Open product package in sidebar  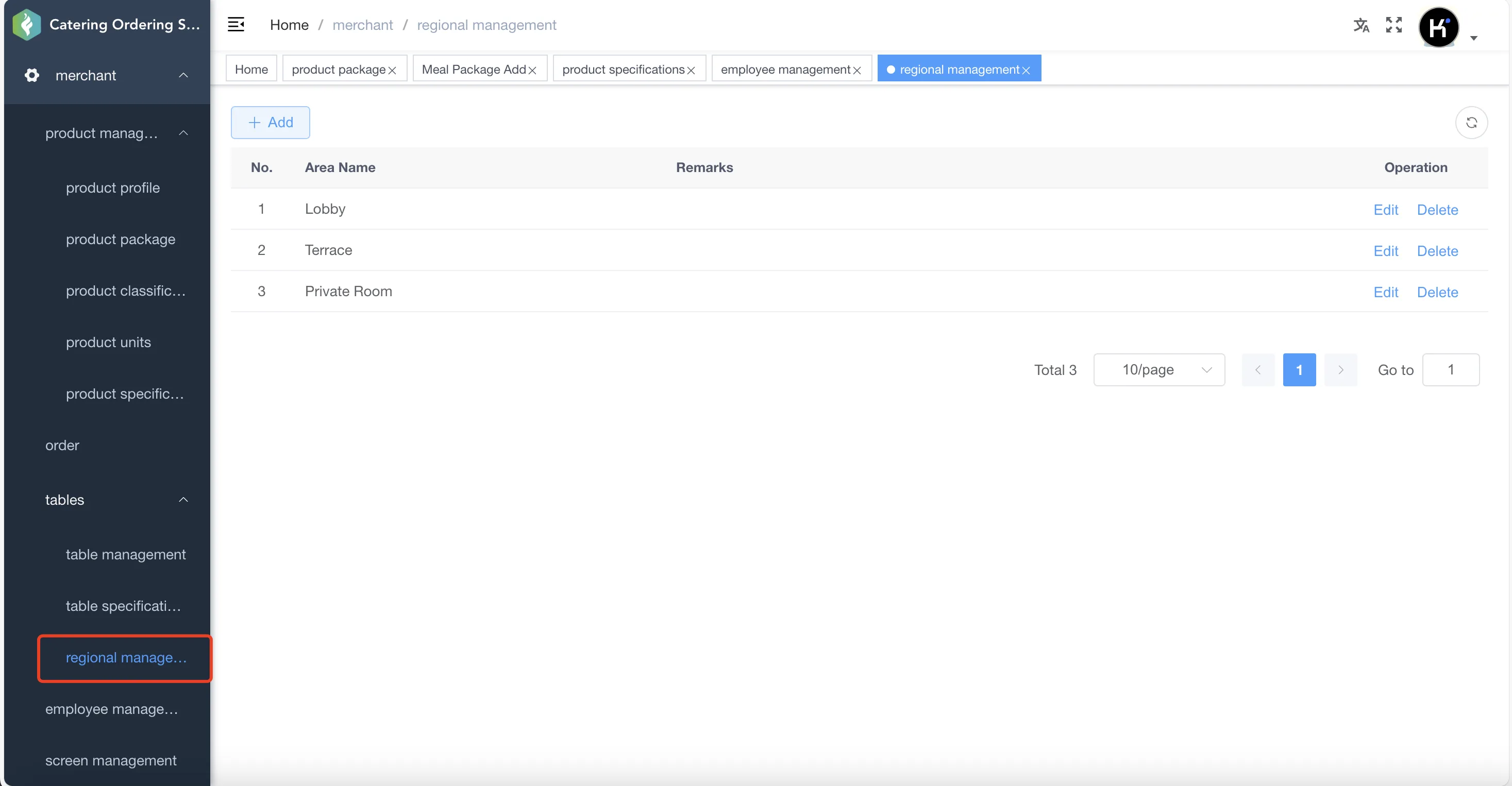(x=120, y=240)
